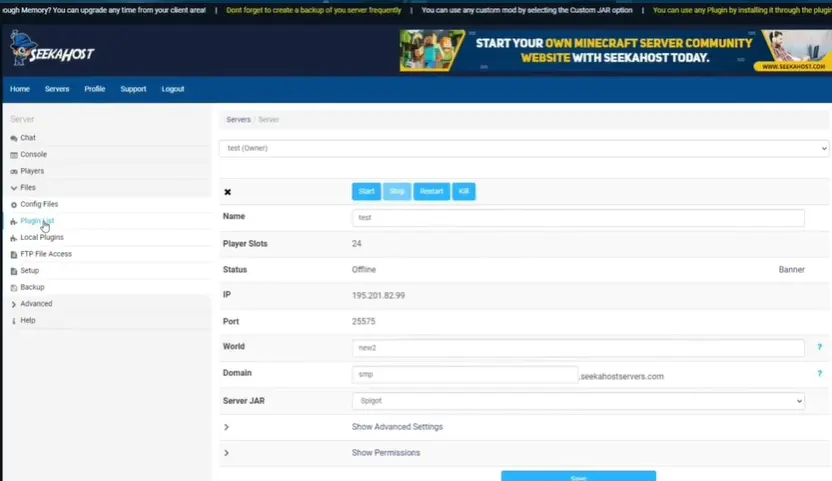Image resolution: width=832 pixels, height=481 pixels.
Task: Click the Restart server button
Action: (x=431, y=192)
